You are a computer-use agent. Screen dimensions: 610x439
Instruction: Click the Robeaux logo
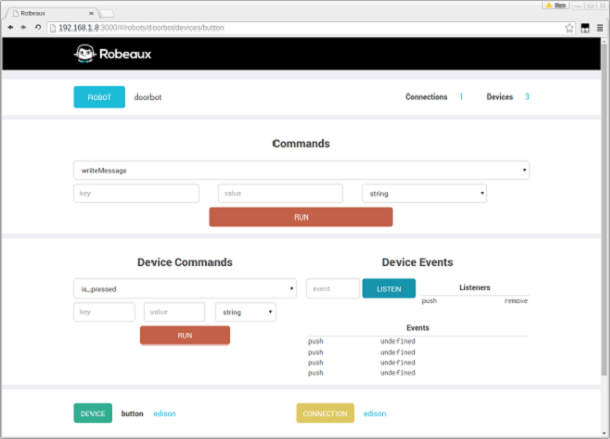[113, 53]
